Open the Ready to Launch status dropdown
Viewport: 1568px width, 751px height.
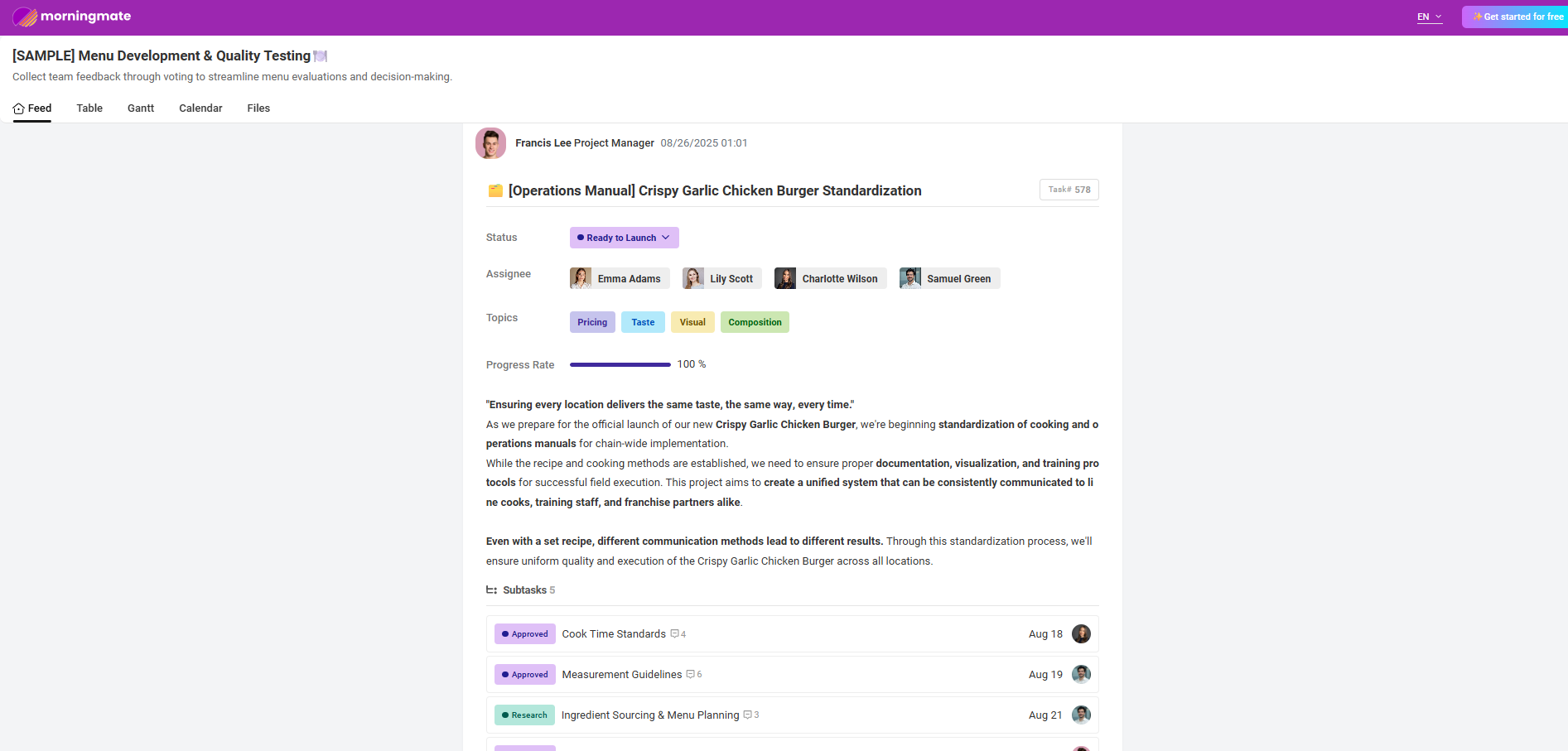(624, 238)
